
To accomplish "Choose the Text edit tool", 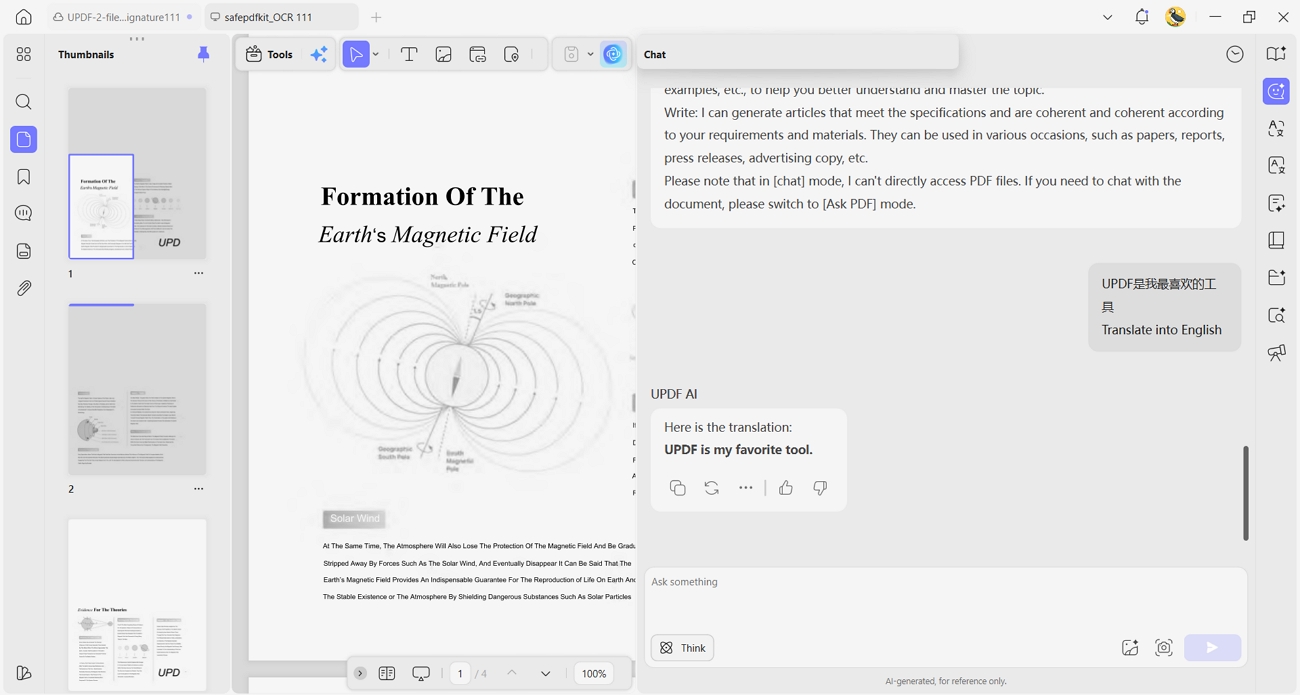I will point(409,54).
